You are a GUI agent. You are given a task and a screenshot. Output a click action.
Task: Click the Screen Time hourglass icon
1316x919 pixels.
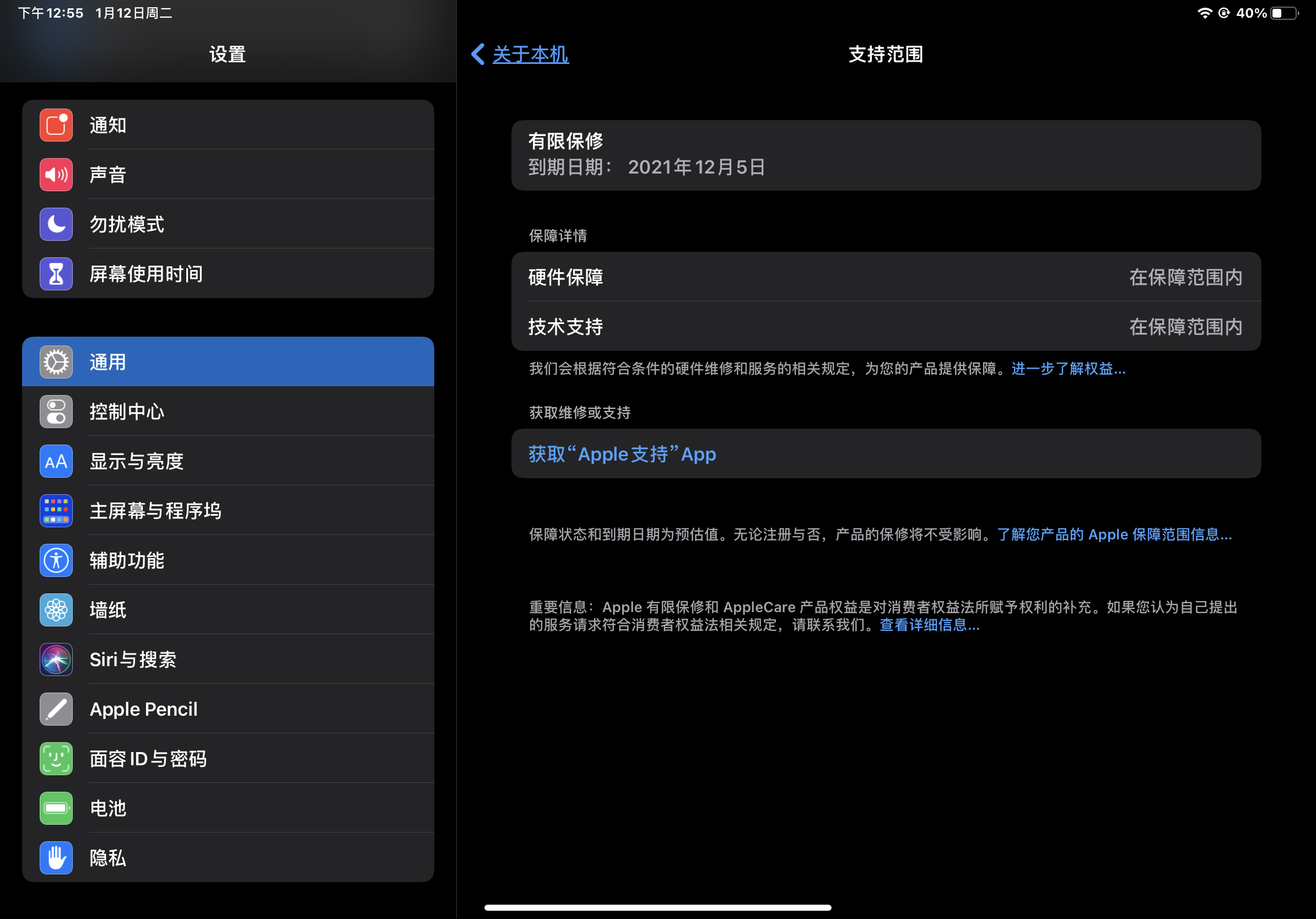click(56, 274)
